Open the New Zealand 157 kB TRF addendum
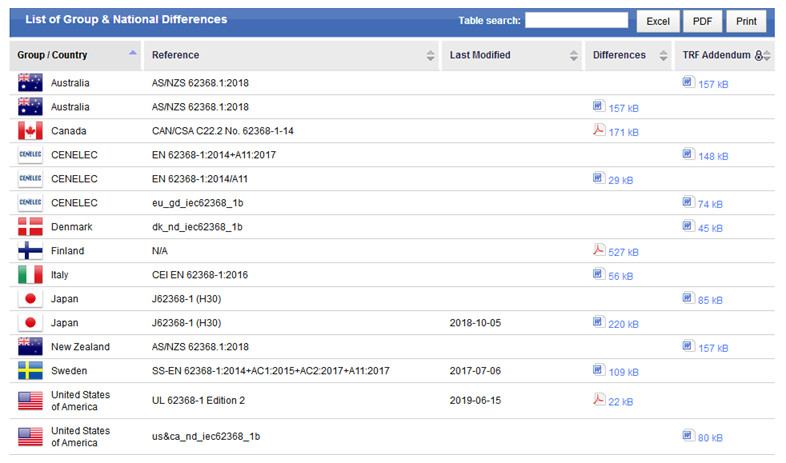786x463 pixels. click(x=713, y=348)
